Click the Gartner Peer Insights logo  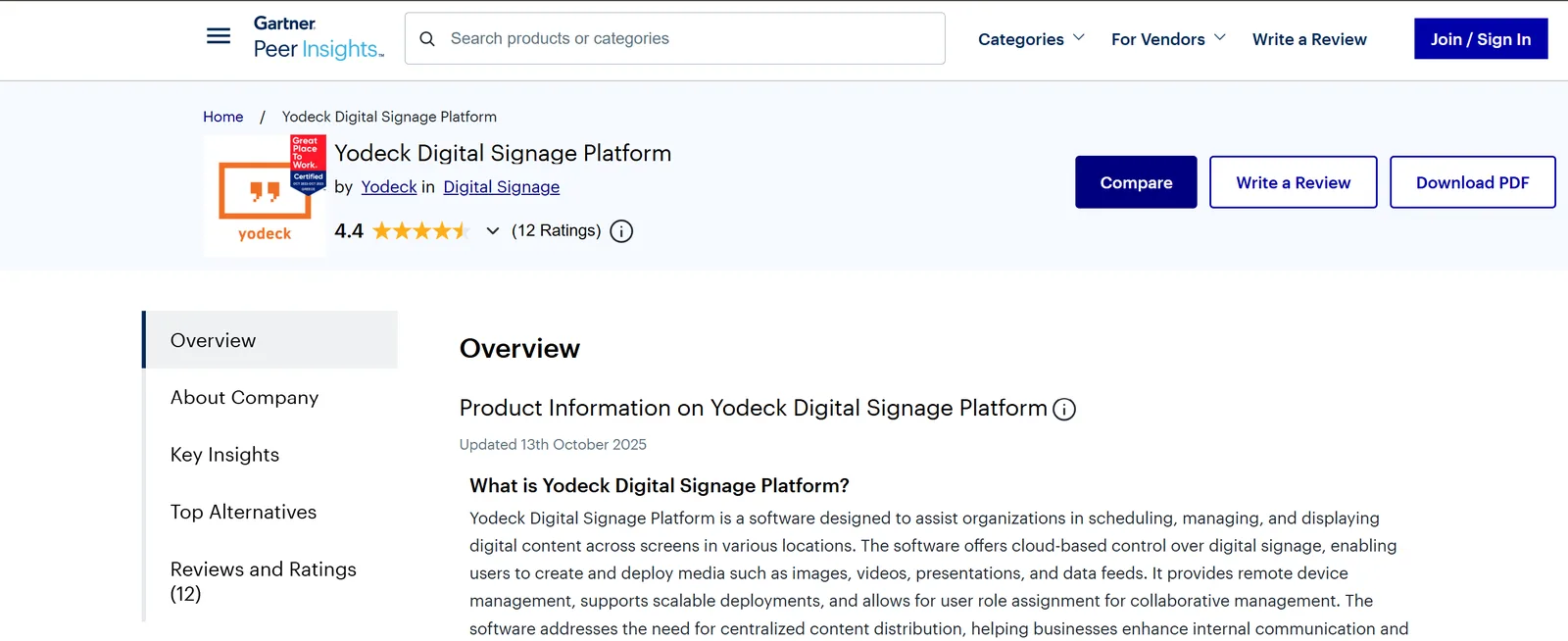[x=318, y=37]
